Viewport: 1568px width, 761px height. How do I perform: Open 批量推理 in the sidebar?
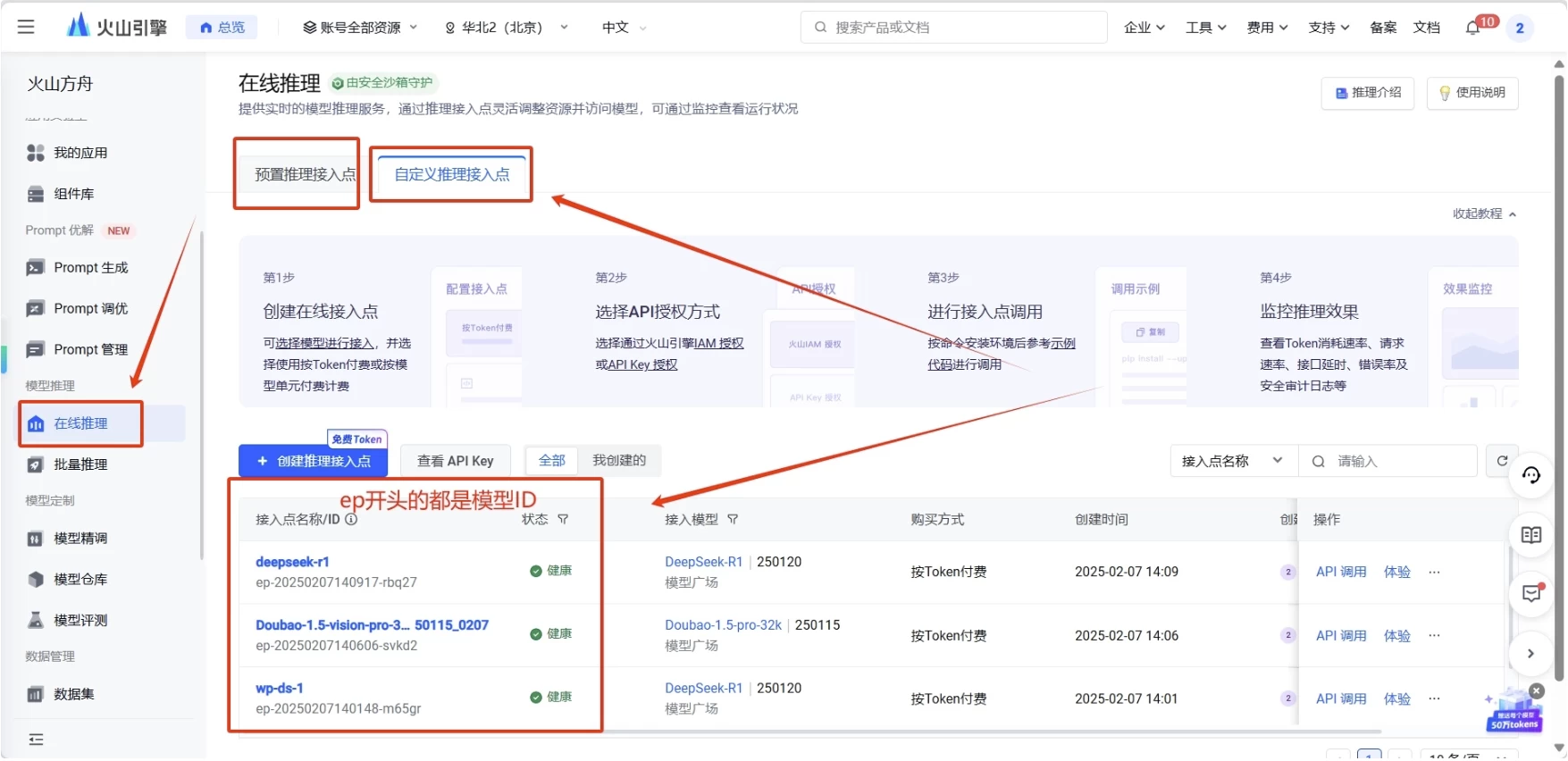click(x=80, y=464)
